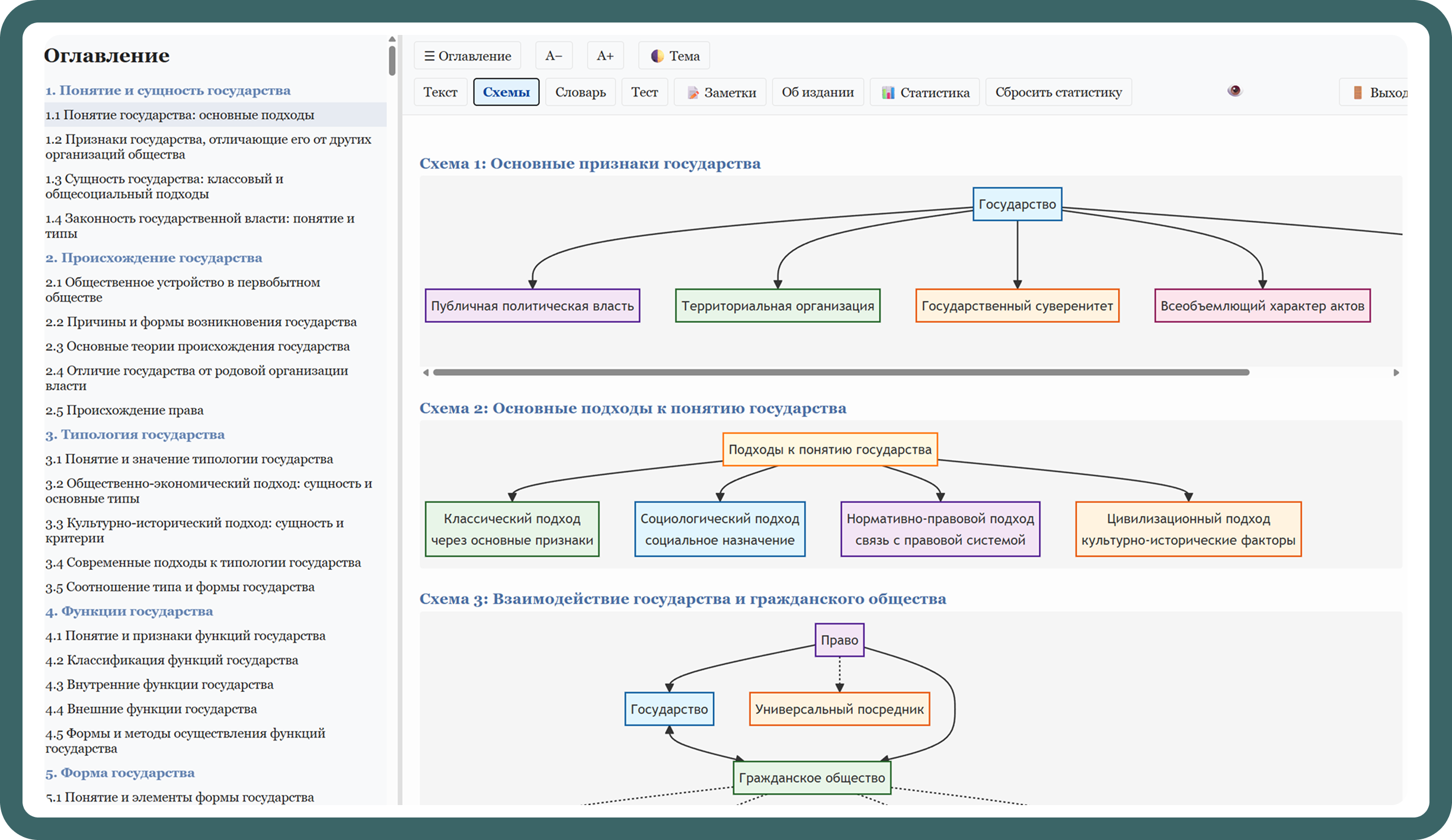Open section 2.5 Происхождение права
The height and width of the screenshot is (840, 1452).
124,410
